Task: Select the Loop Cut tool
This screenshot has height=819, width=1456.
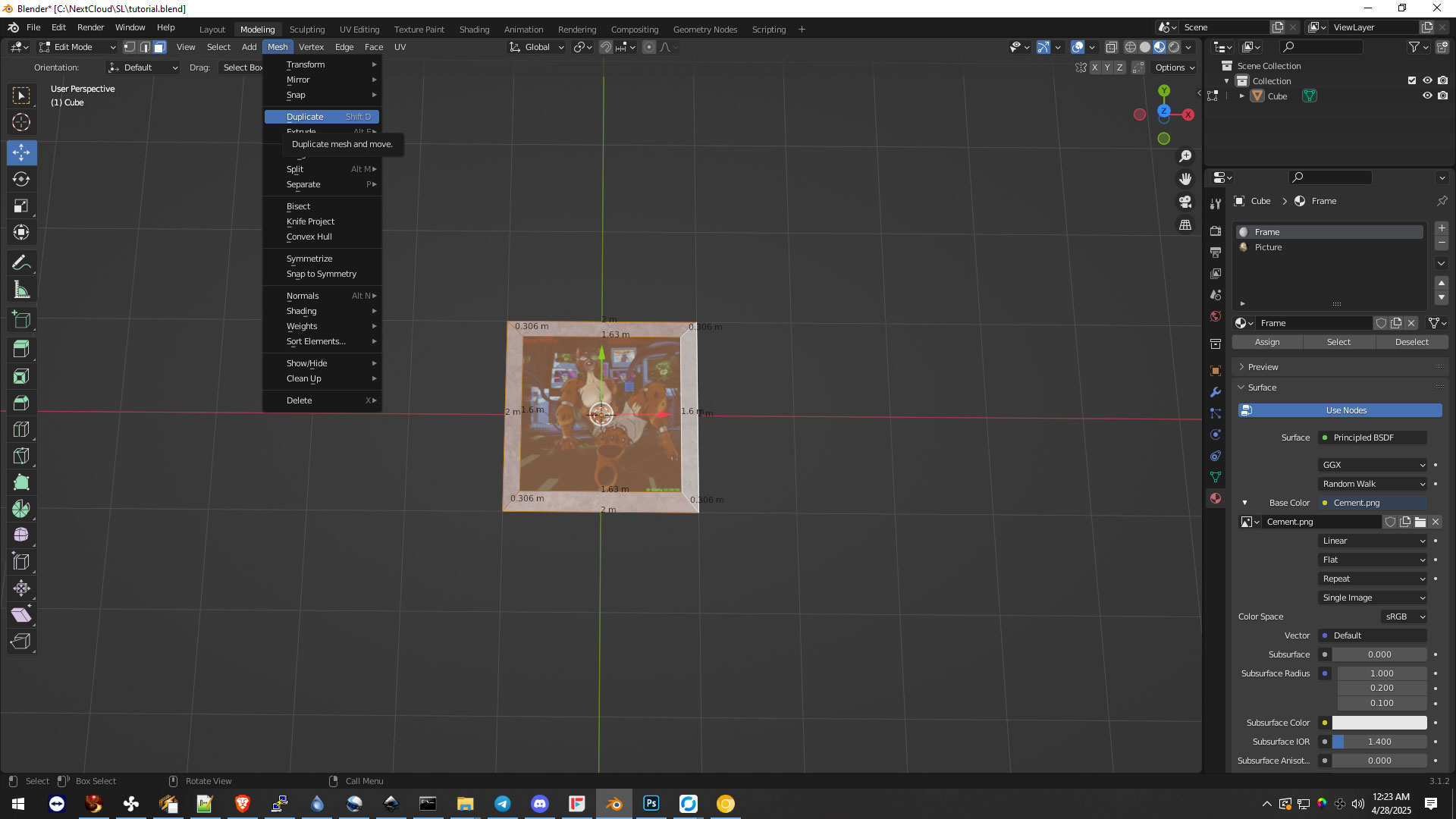Action: (x=21, y=429)
